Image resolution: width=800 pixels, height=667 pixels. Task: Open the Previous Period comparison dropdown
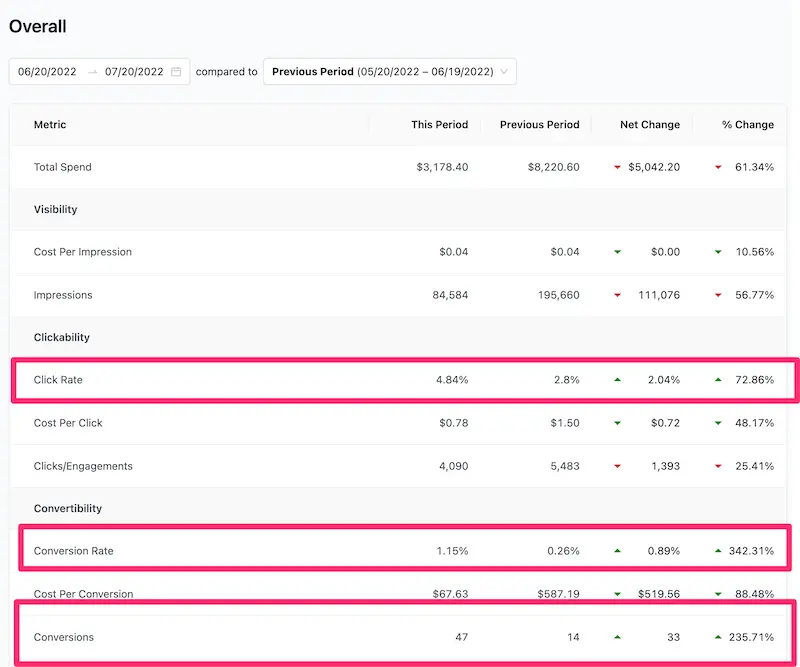pyautogui.click(x=390, y=71)
